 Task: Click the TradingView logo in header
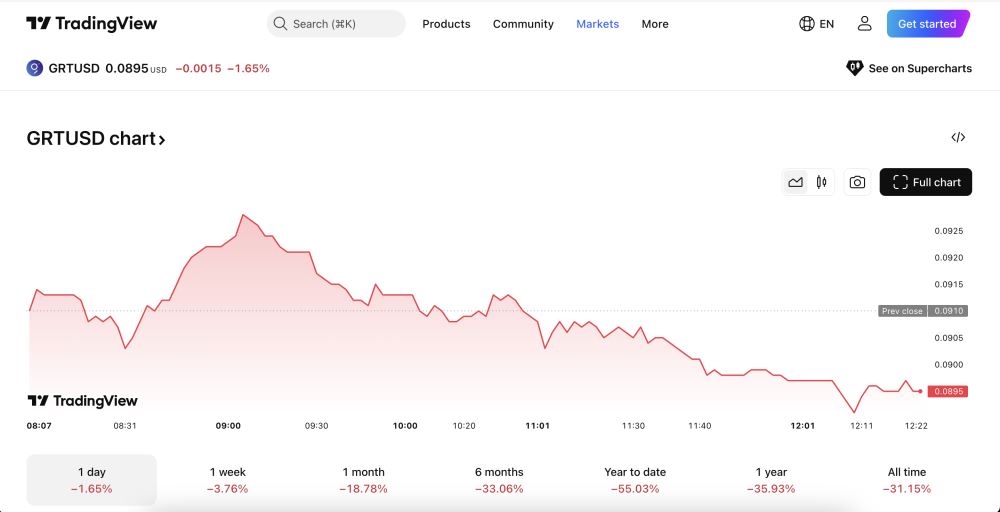pyautogui.click(x=91, y=24)
